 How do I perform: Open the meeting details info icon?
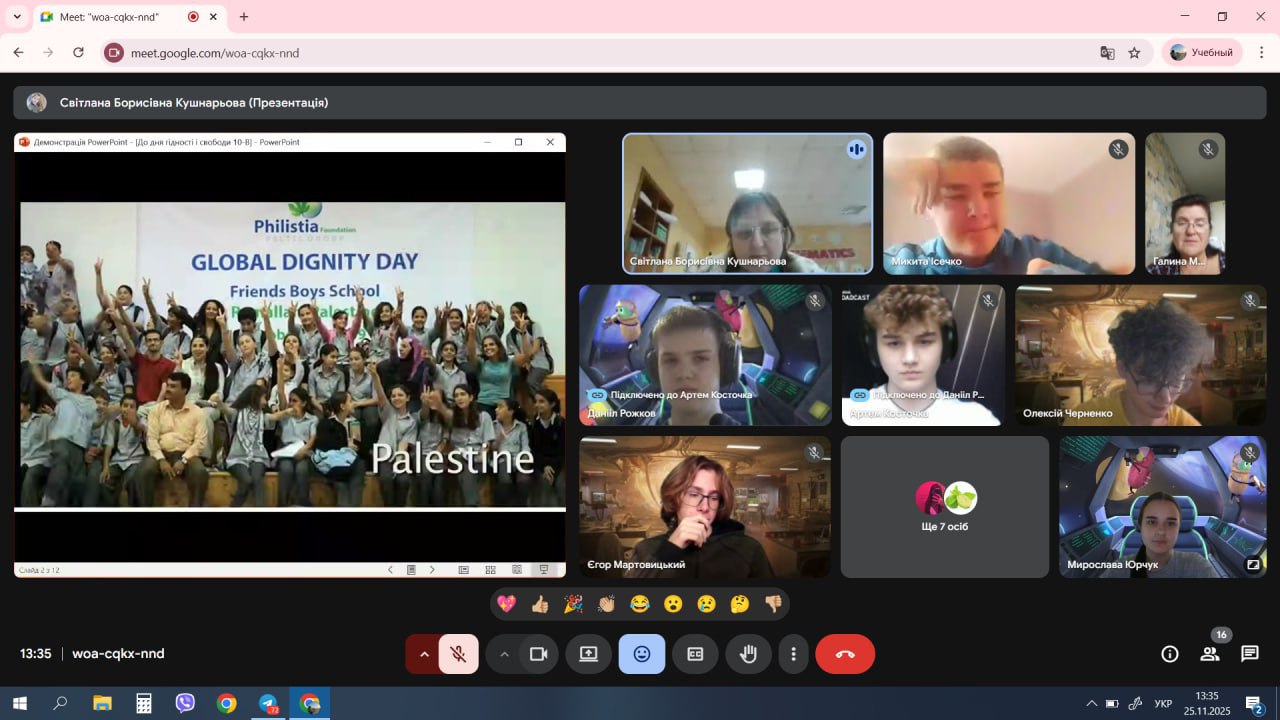1169,654
